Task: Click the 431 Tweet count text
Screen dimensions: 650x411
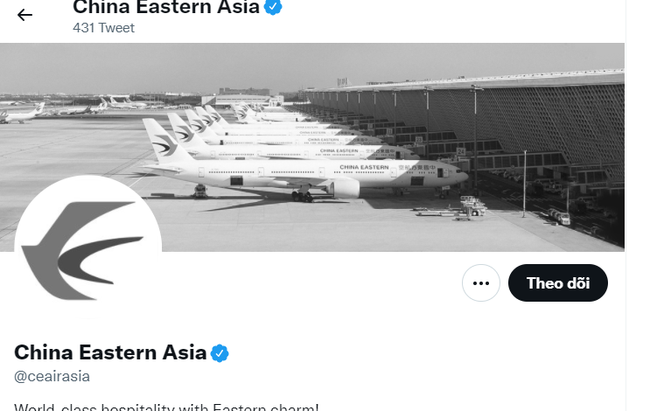Action: (x=103, y=28)
